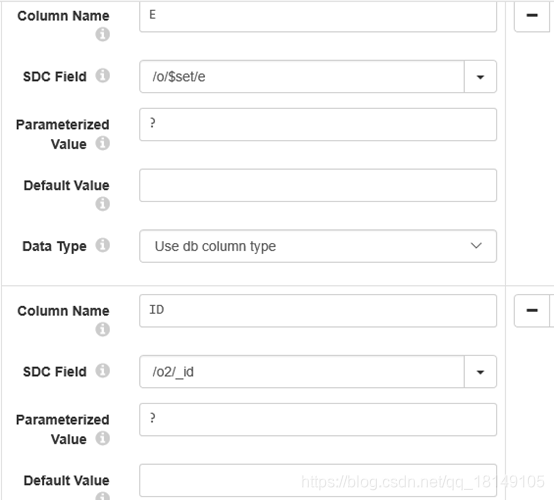Expand the Data Type select box
This screenshot has width=554, height=500.
coord(318,246)
